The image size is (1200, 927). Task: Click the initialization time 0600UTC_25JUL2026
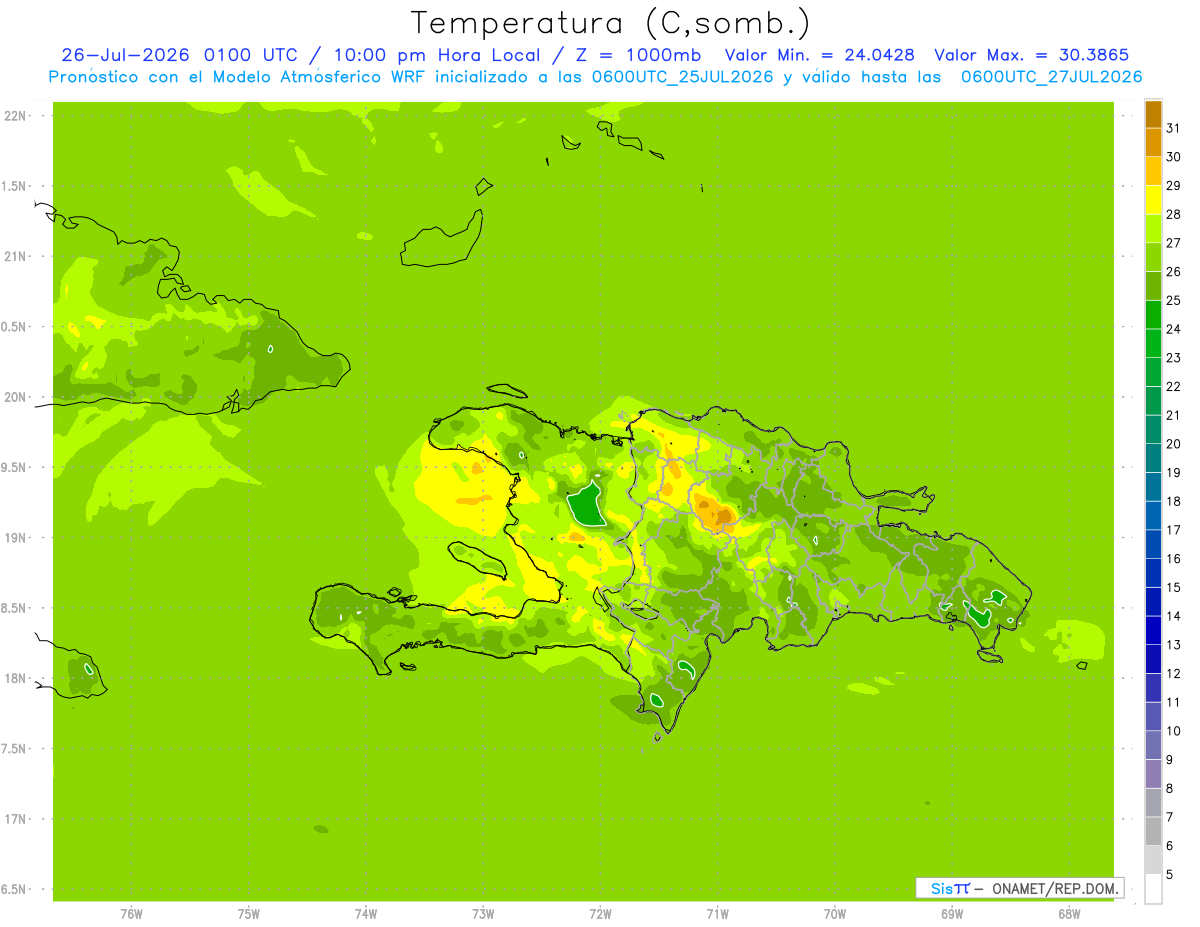coord(683,77)
